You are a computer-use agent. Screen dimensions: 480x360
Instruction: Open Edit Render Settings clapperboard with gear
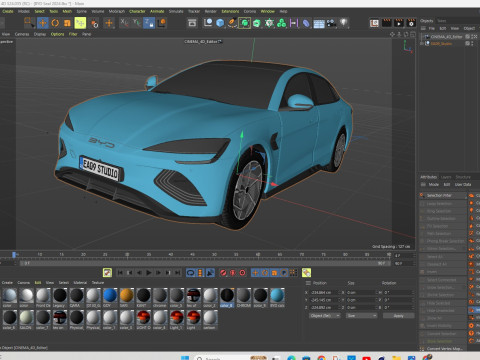(411, 23)
